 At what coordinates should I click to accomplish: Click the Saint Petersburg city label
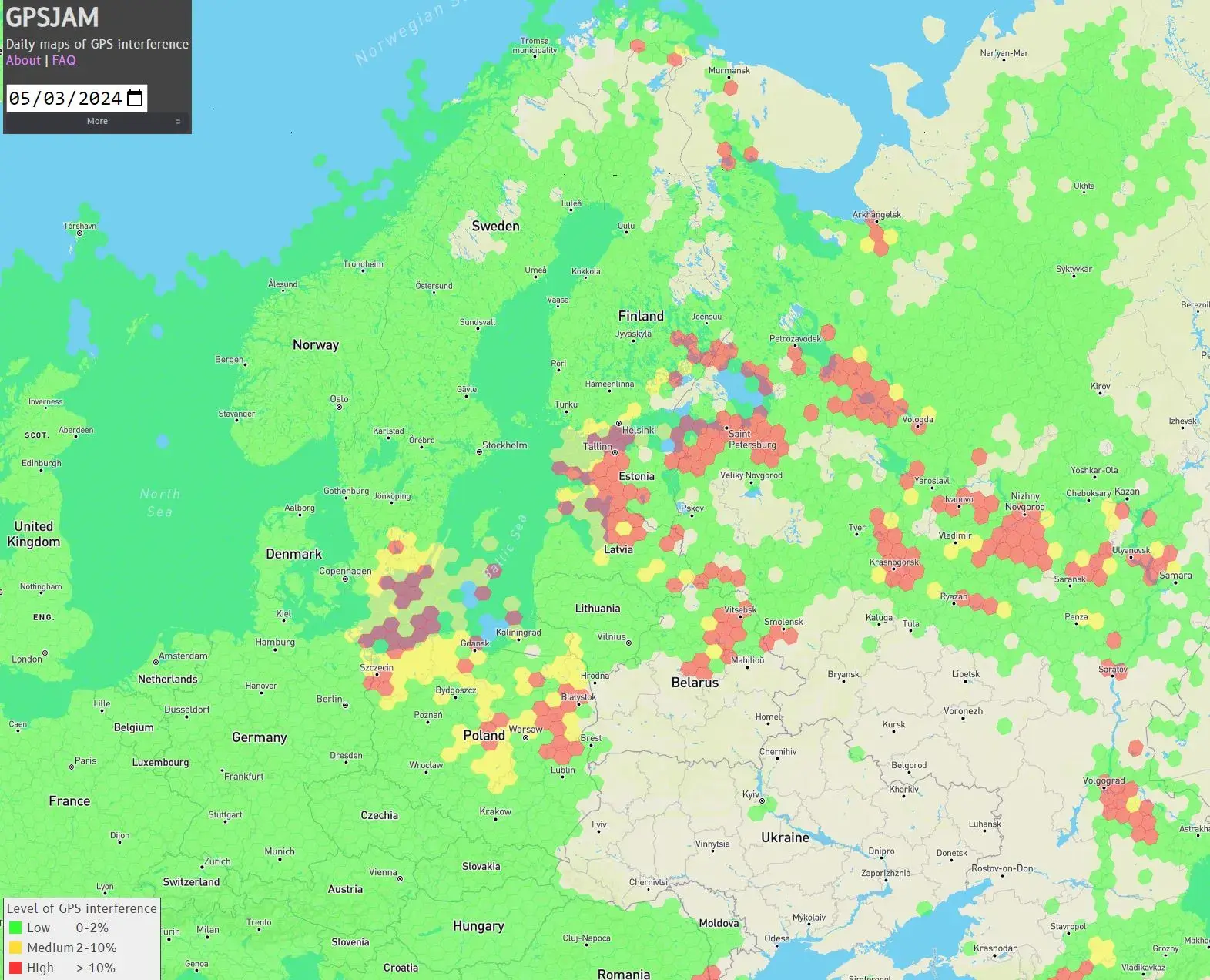point(751,439)
